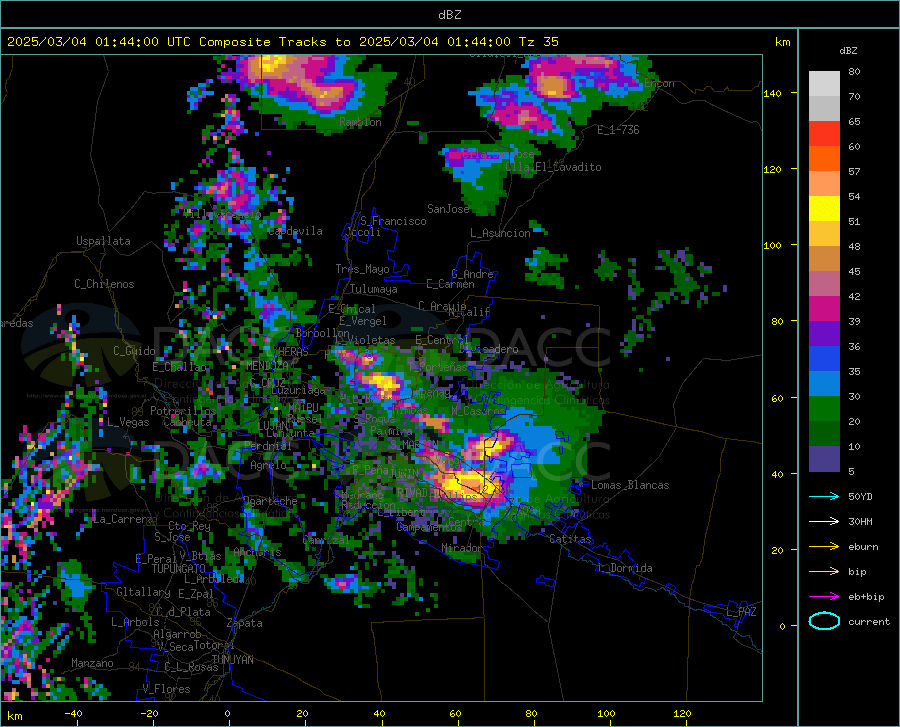Click the Capdevila label
The image size is (900, 727).
pos(295,231)
